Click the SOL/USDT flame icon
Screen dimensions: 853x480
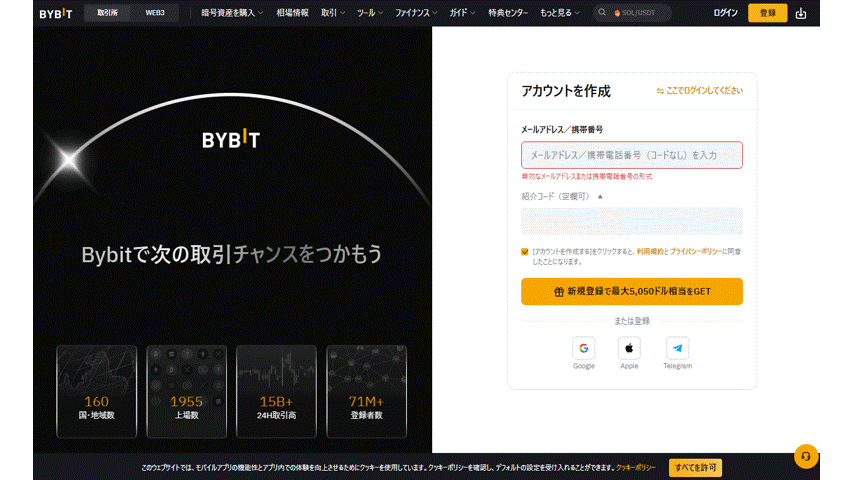pos(617,13)
